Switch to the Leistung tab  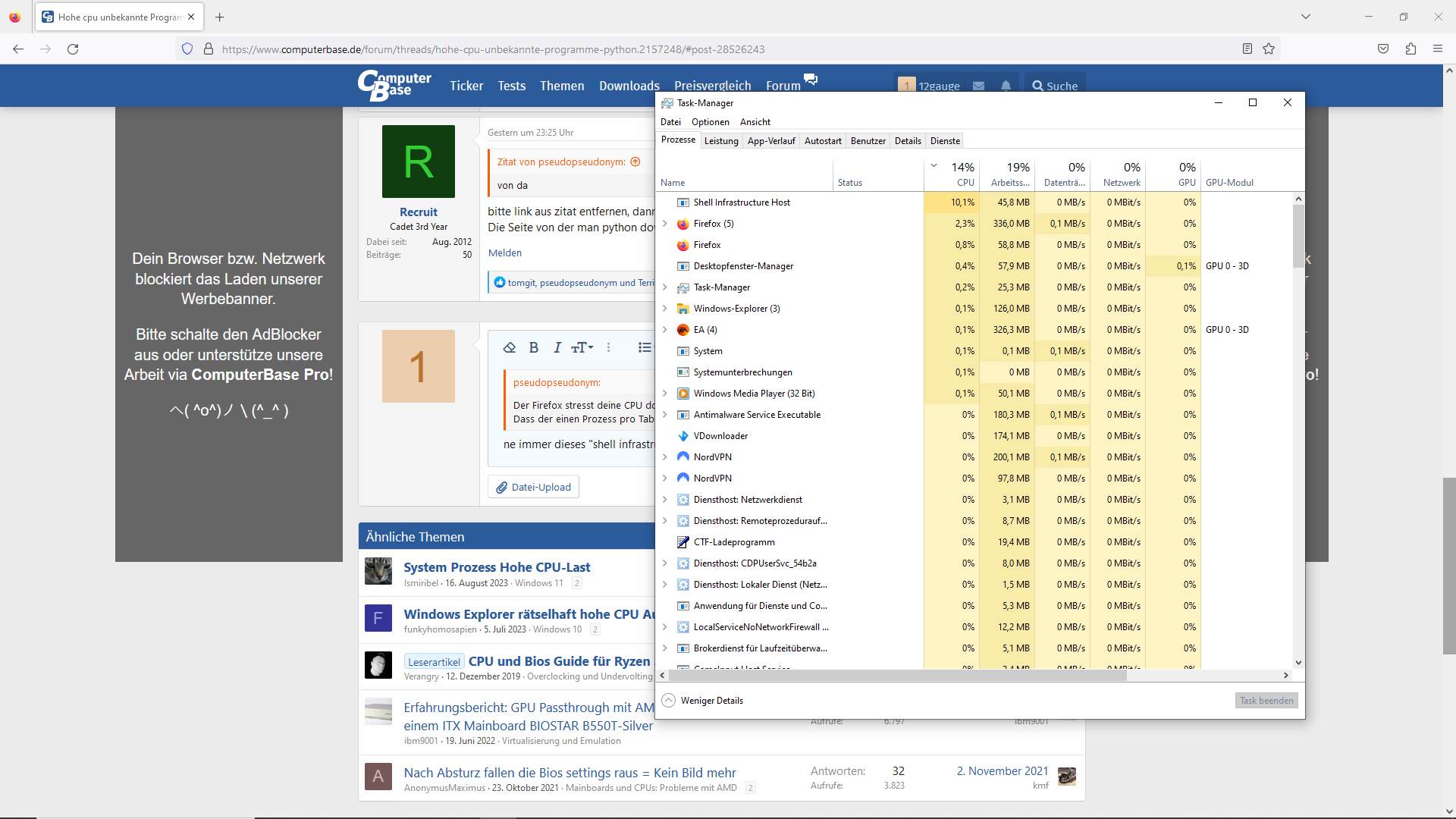click(x=720, y=141)
